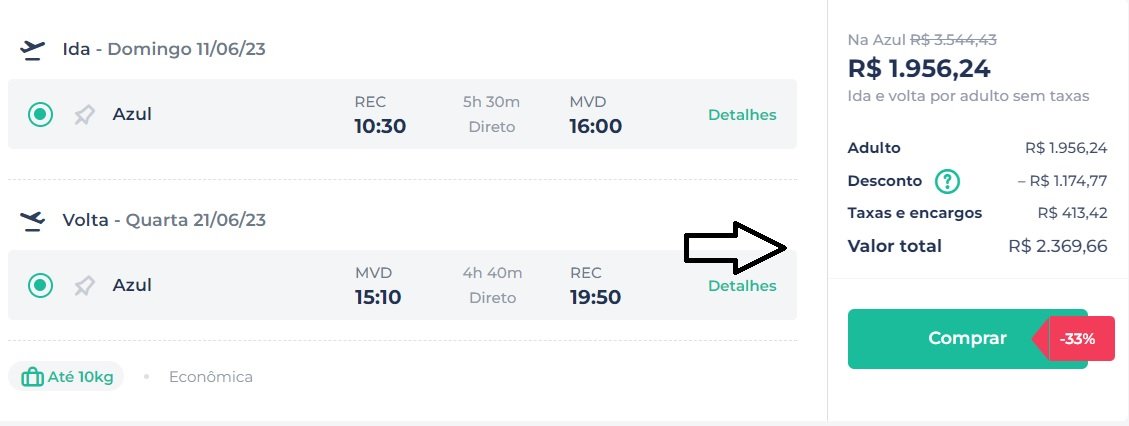Open the Desconto help question mark
This screenshot has width=1129, height=426.
coord(948,181)
